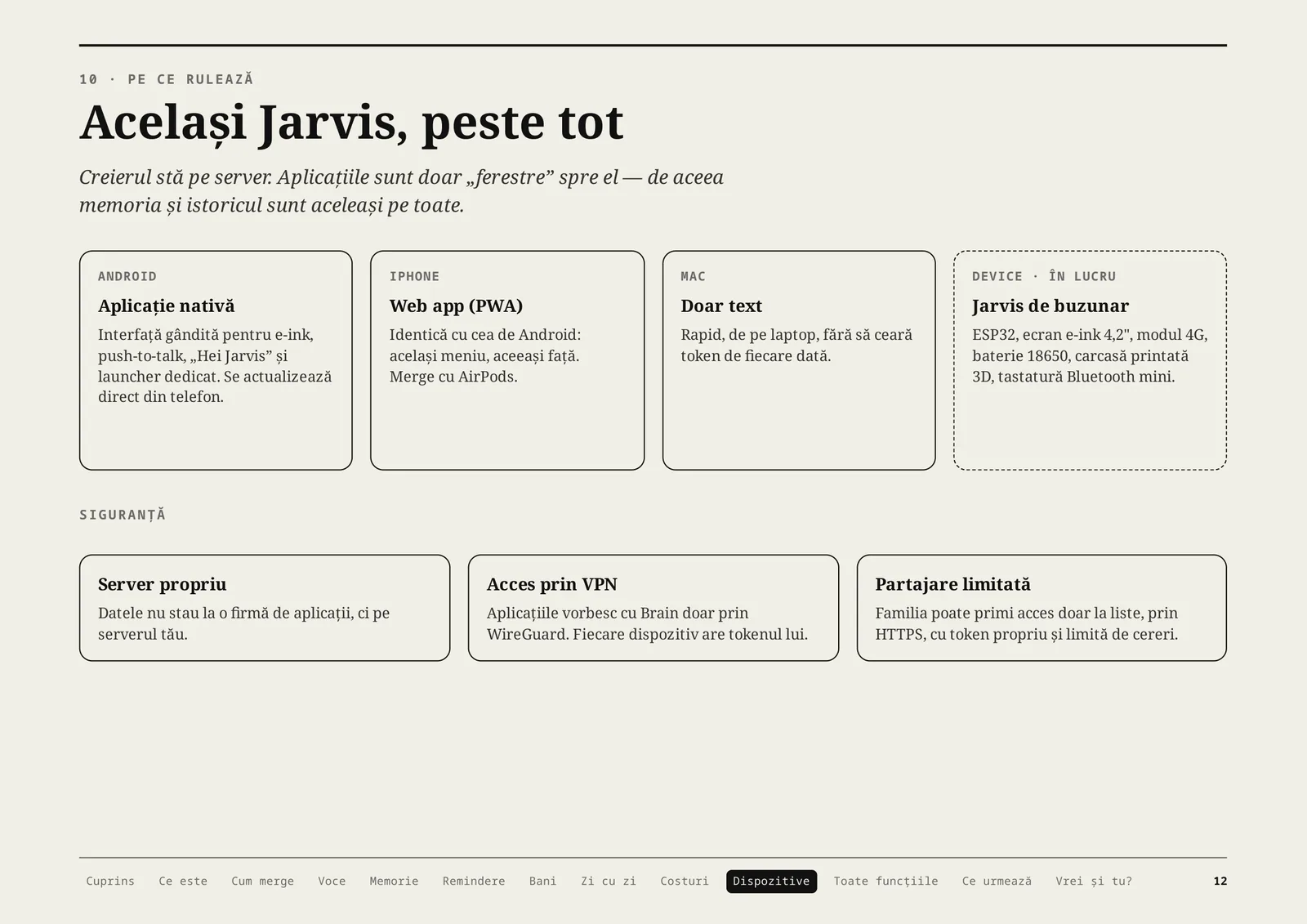Click the text token de fiecare dată

click(x=756, y=355)
